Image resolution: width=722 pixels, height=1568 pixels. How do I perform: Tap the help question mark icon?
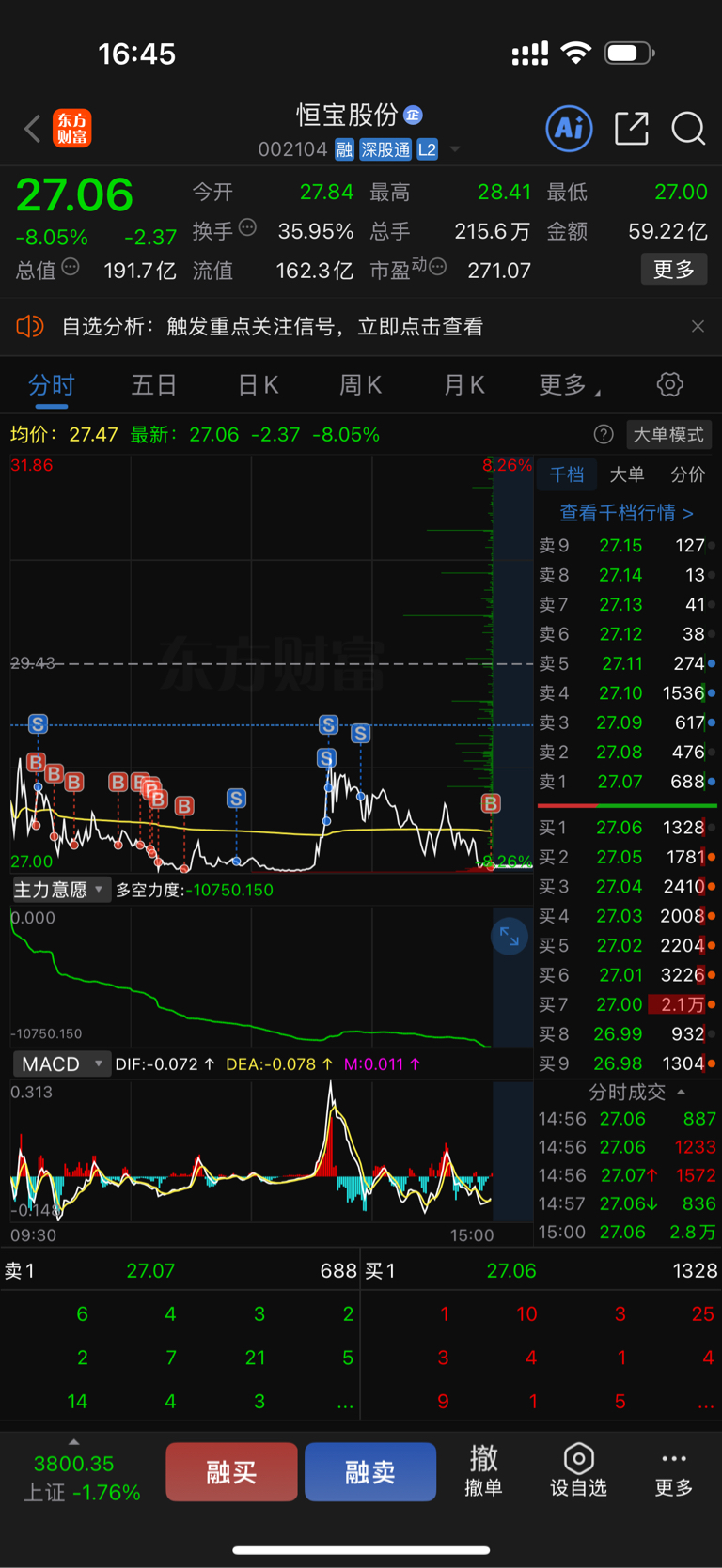604,434
